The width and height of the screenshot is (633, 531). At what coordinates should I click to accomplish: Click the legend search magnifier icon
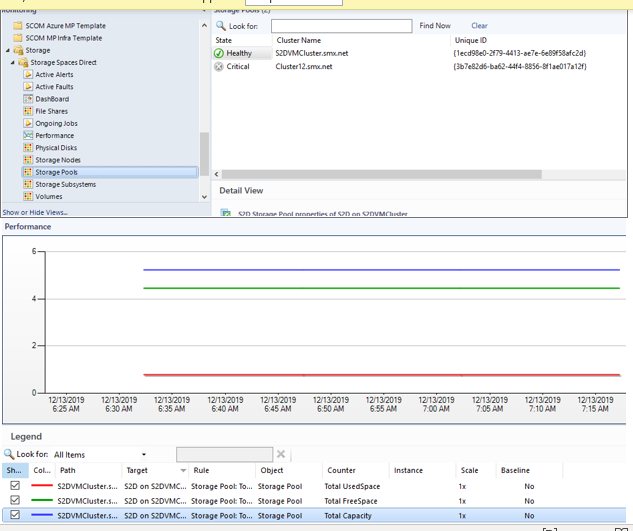[9, 454]
